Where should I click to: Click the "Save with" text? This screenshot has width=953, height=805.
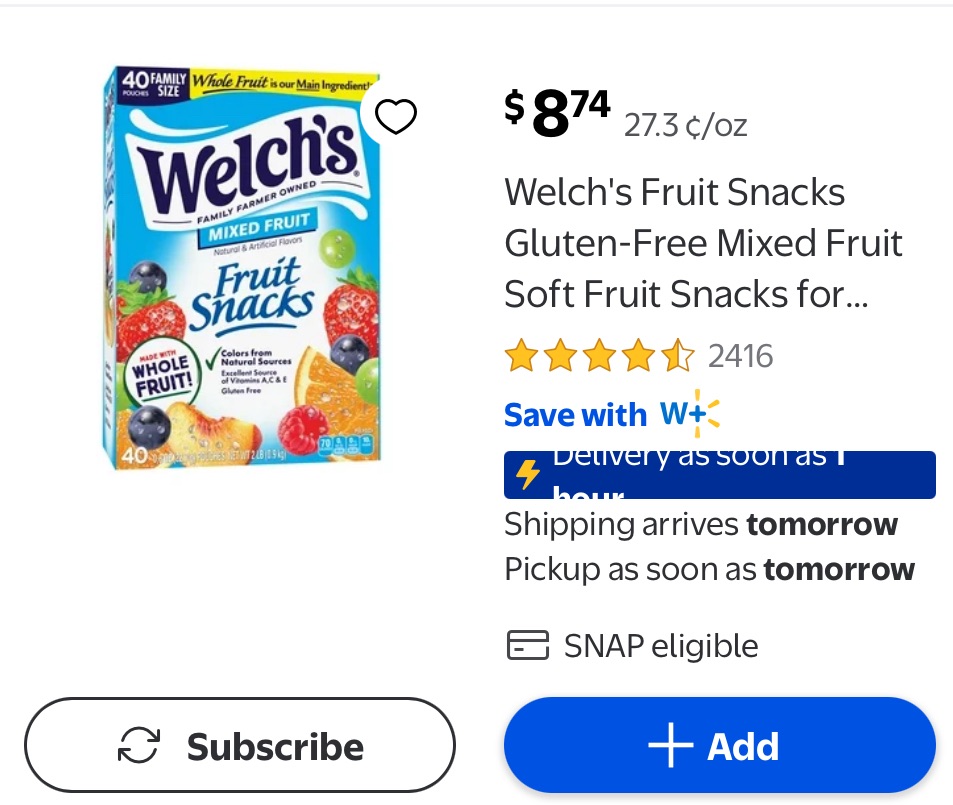click(x=575, y=415)
